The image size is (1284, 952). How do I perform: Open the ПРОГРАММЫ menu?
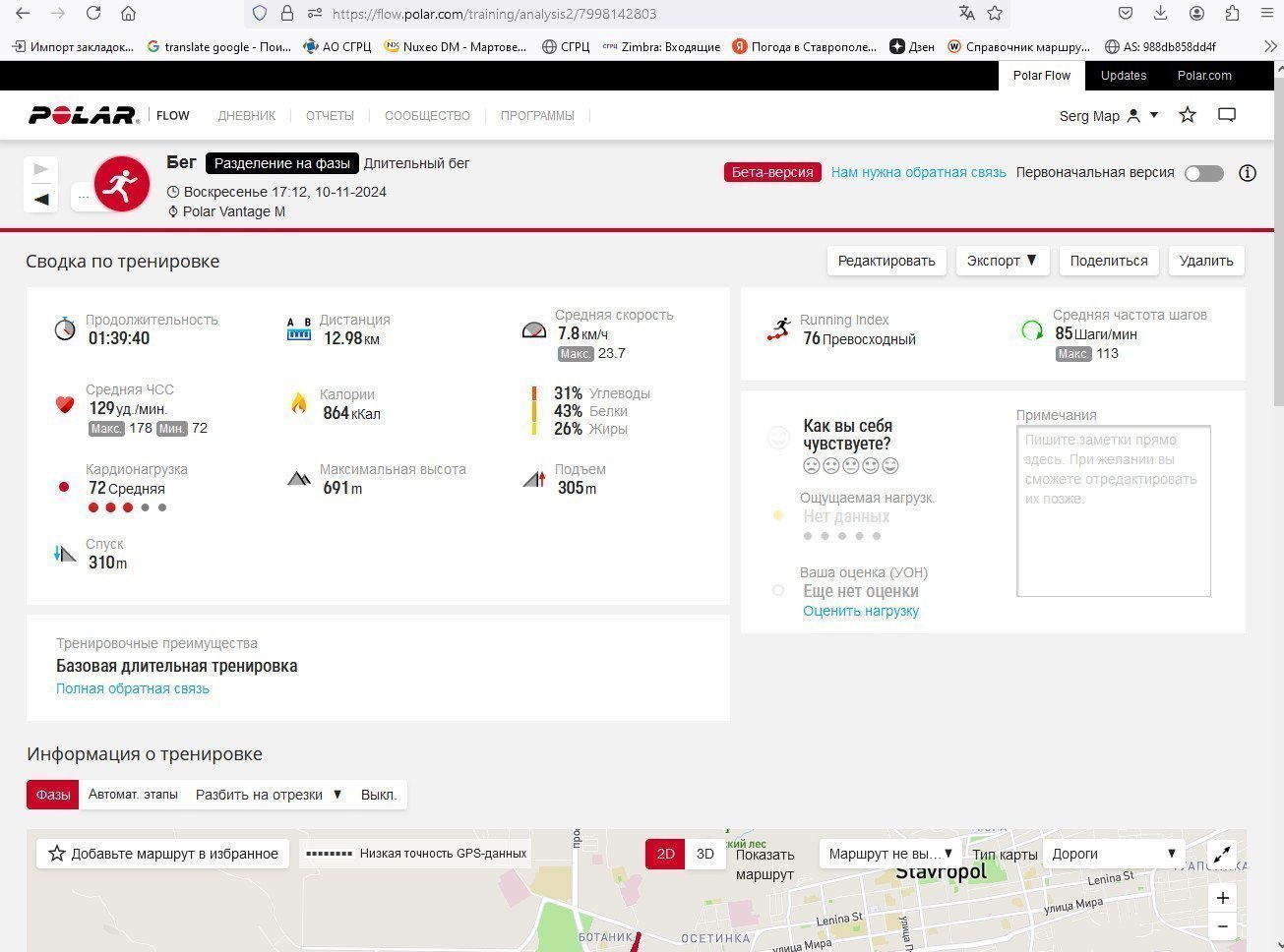(x=537, y=116)
